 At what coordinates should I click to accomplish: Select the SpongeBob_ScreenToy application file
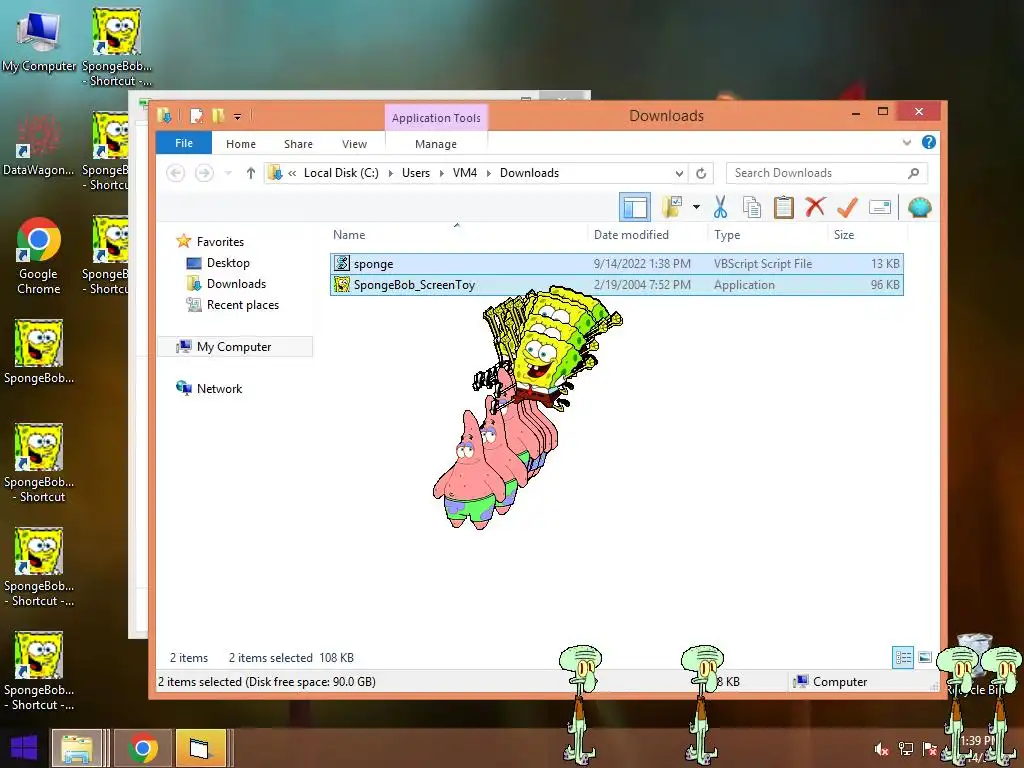coord(616,285)
